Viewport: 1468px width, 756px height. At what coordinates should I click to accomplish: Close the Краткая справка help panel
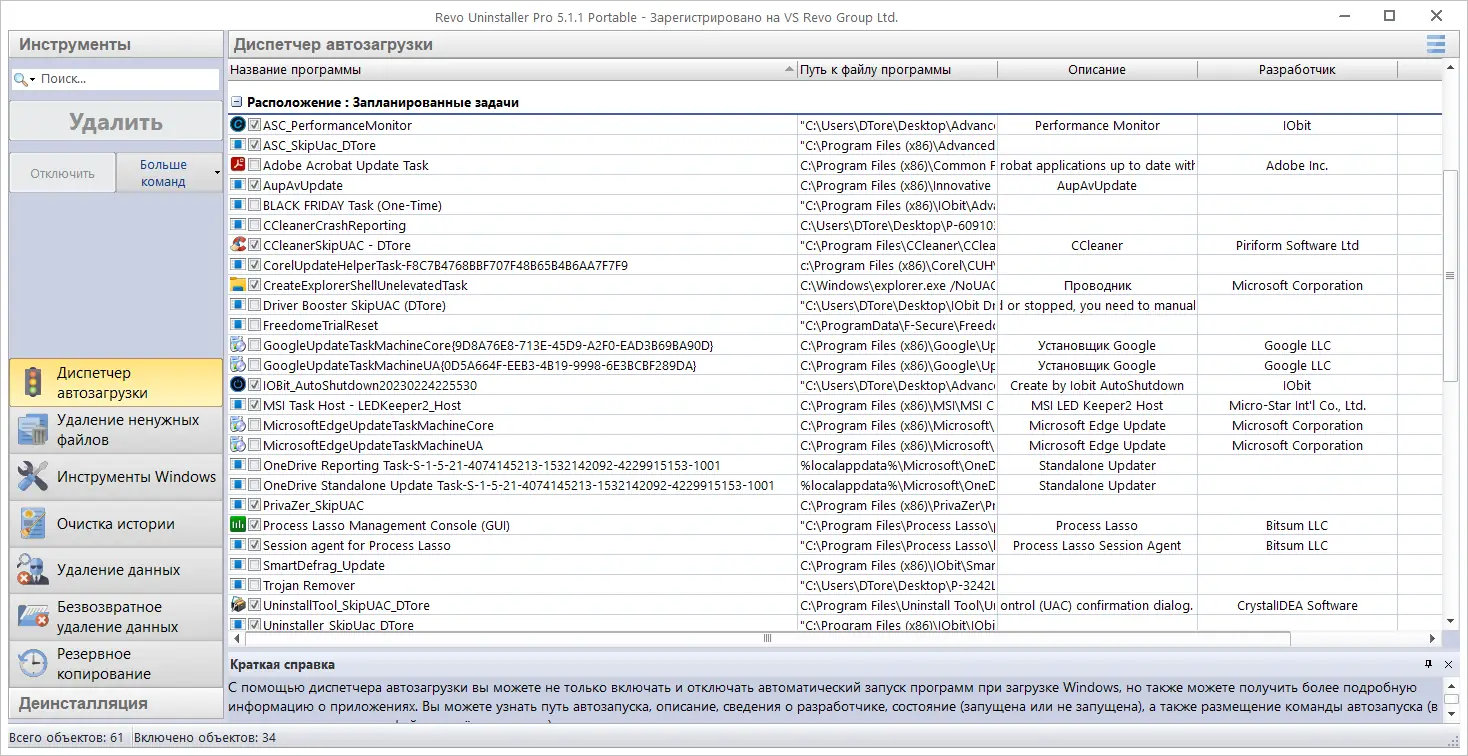point(1448,664)
